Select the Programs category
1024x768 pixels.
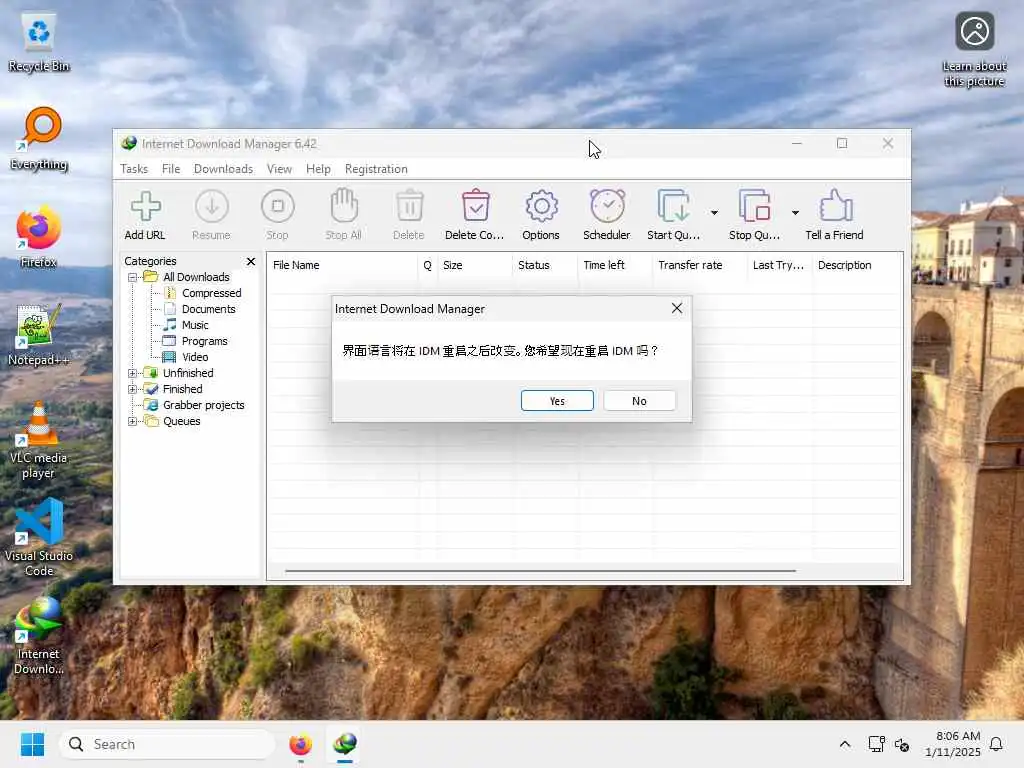[204, 341]
